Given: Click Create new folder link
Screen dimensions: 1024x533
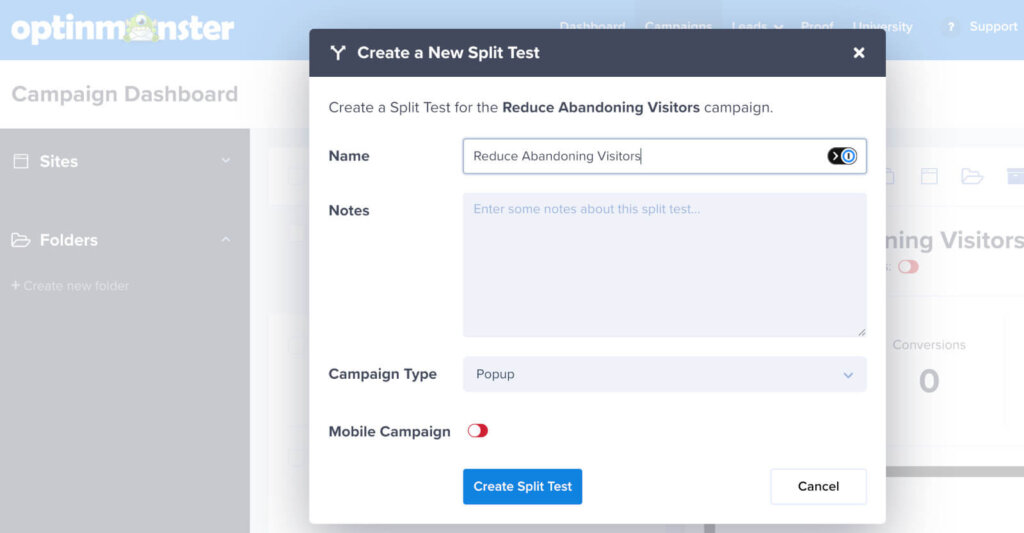Looking at the screenshot, I should (x=70, y=286).
